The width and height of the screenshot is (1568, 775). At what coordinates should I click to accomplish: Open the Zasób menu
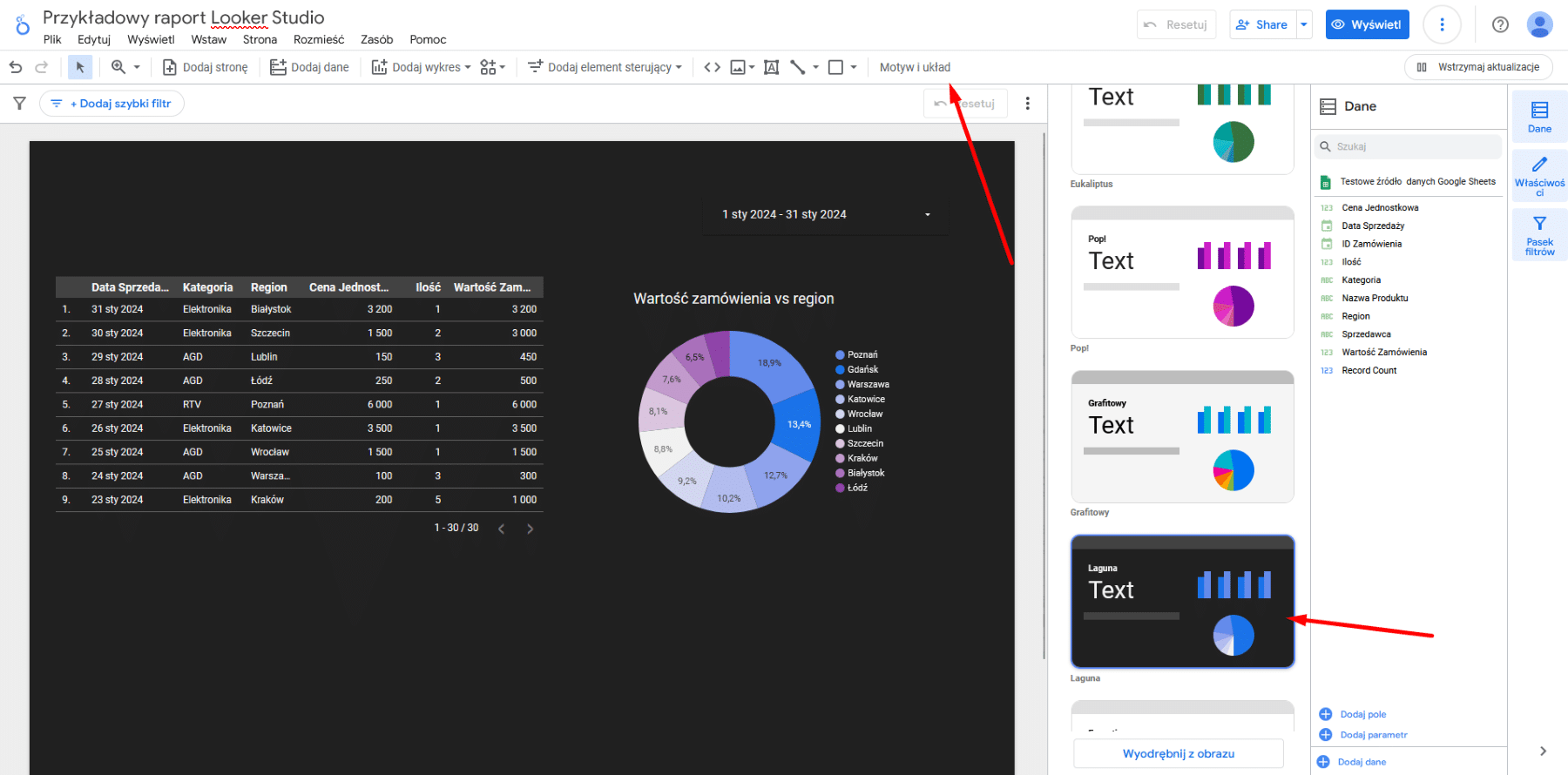pyautogui.click(x=376, y=39)
